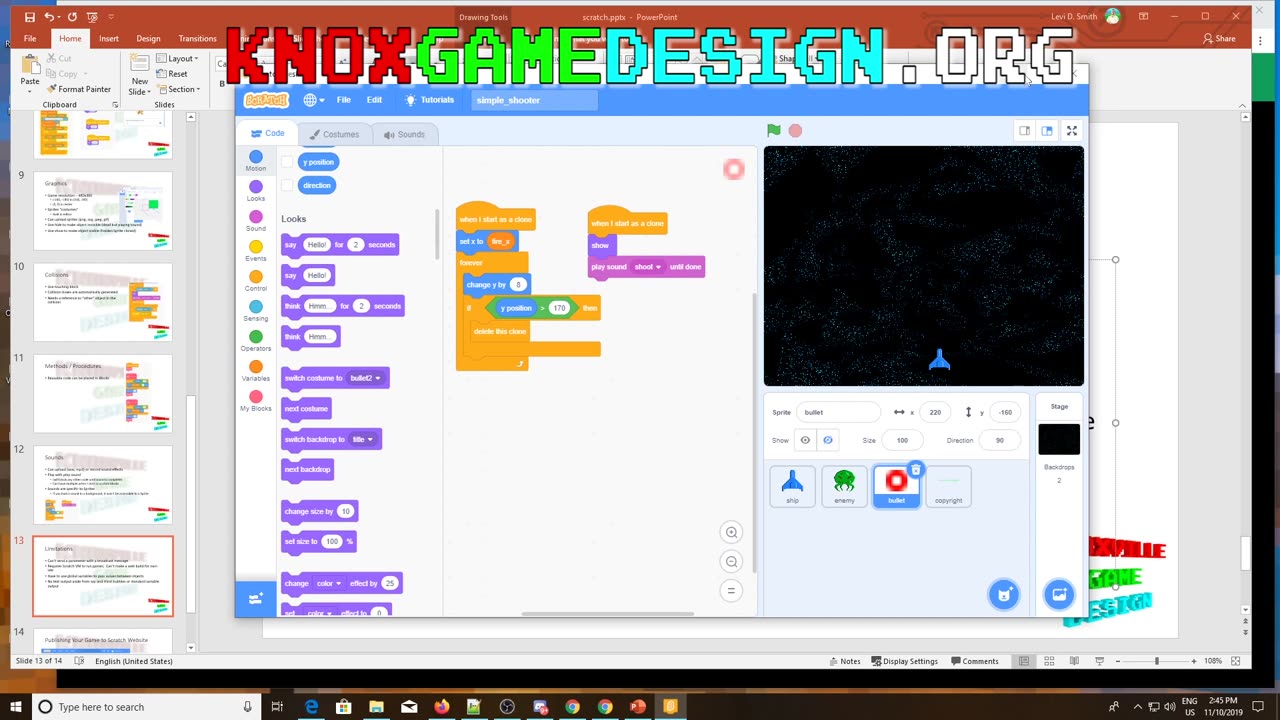Switch to small stage layout
Viewport: 1280px width, 720px height.
1024,131
